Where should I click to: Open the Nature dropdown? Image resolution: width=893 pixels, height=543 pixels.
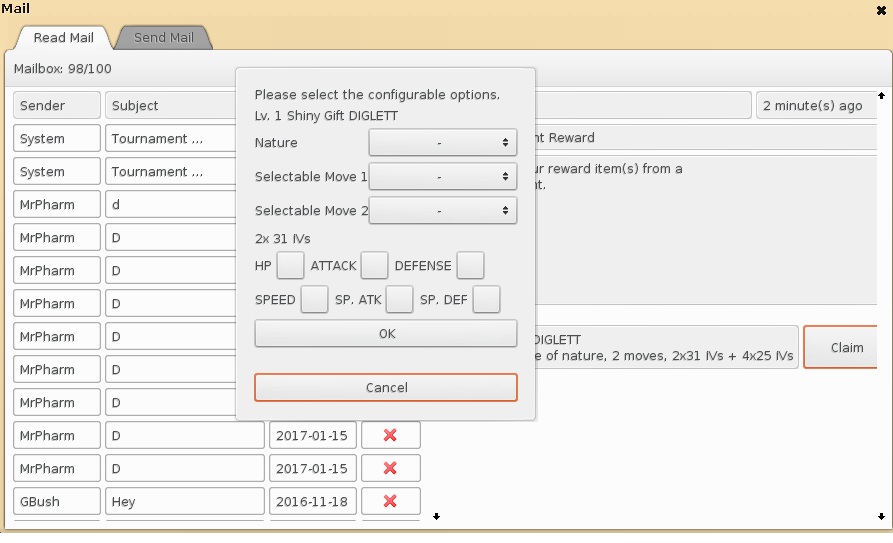(442, 143)
